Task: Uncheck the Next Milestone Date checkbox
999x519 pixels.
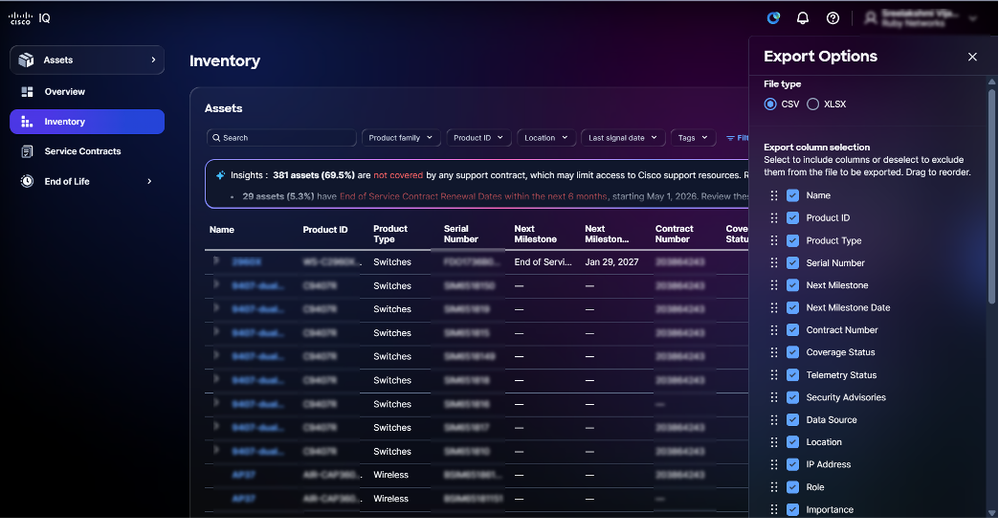Action: point(793,308)
